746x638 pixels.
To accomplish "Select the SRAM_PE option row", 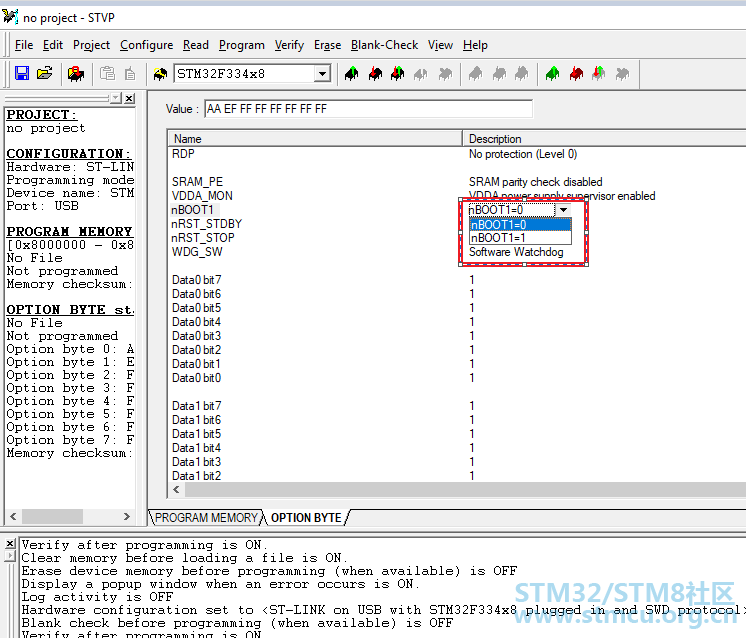I will [x=197, y=182].
